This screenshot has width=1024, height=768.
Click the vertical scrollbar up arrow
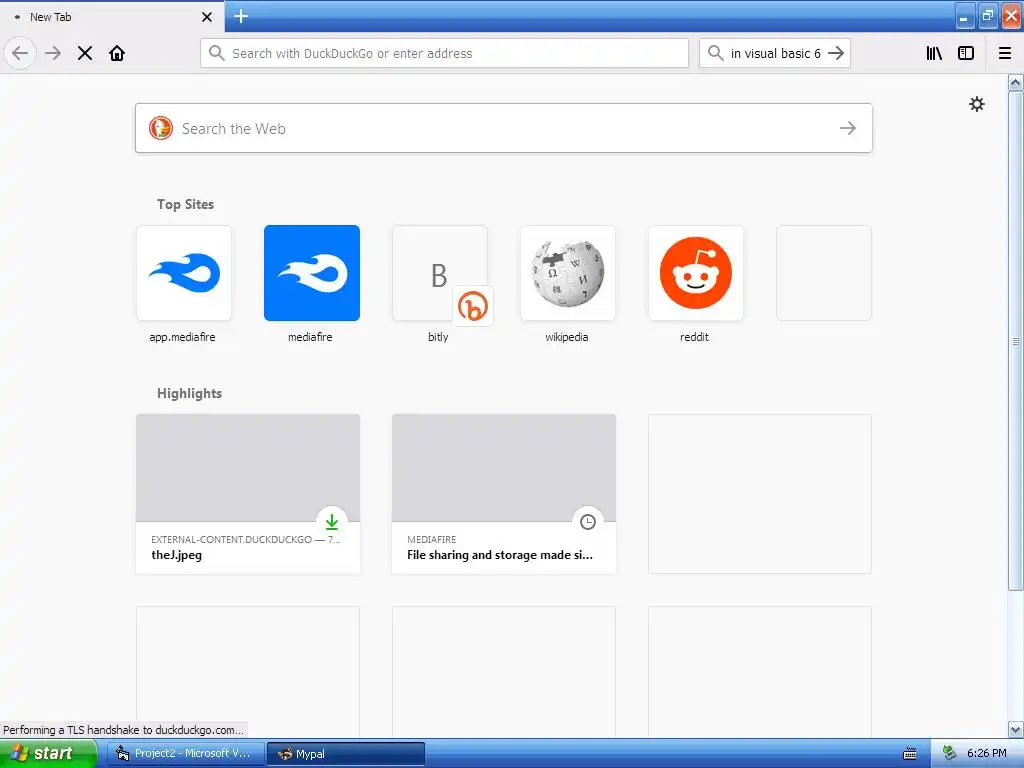coord(1016,83)
